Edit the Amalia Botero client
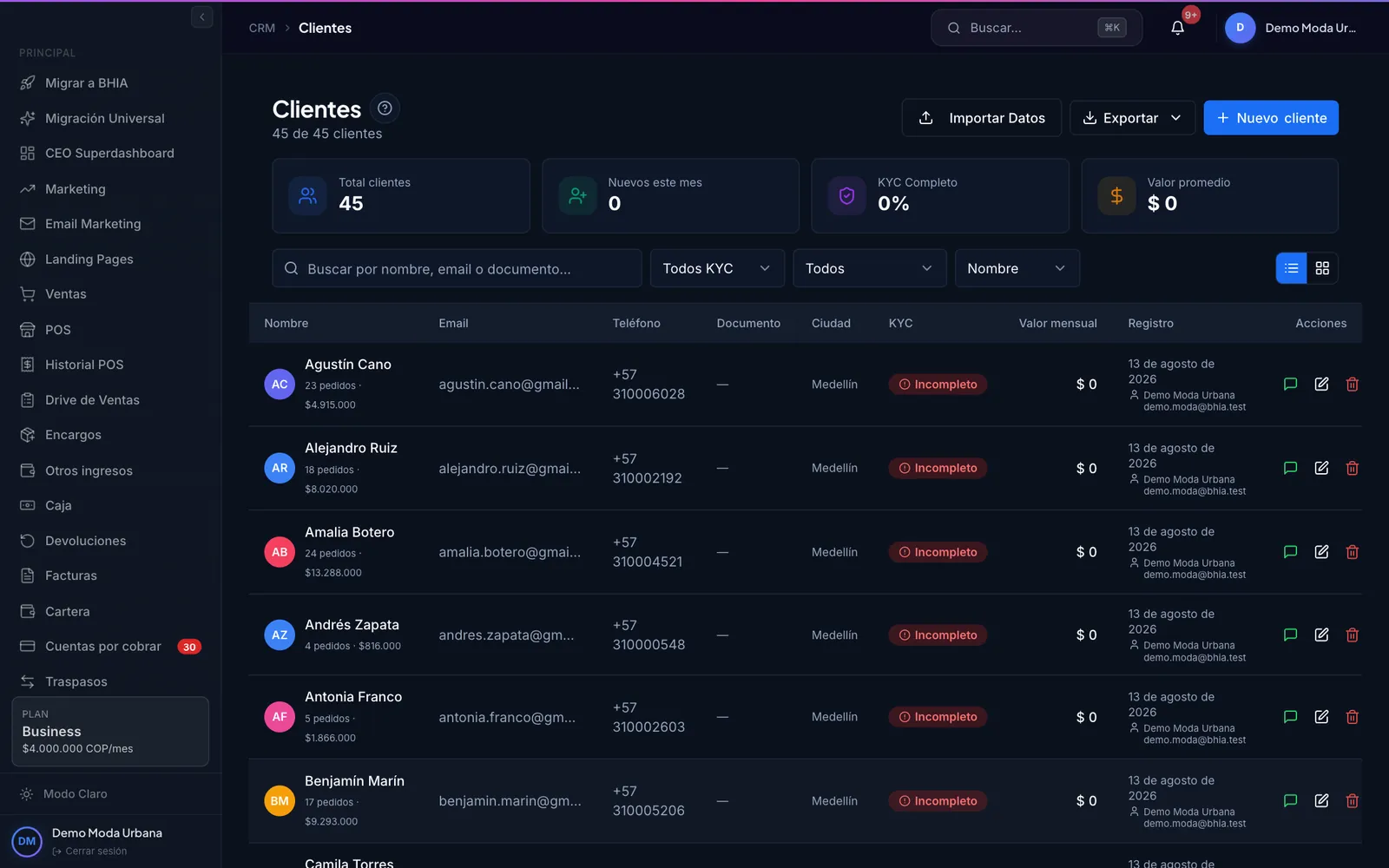Viewport: 1389px width, 868px height. 1321,552
